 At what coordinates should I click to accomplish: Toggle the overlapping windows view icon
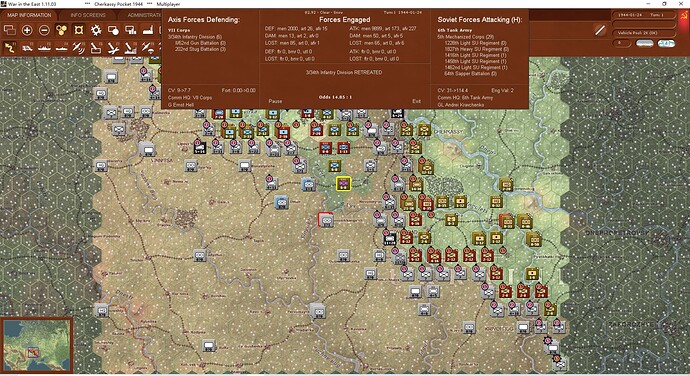(10, 30)
